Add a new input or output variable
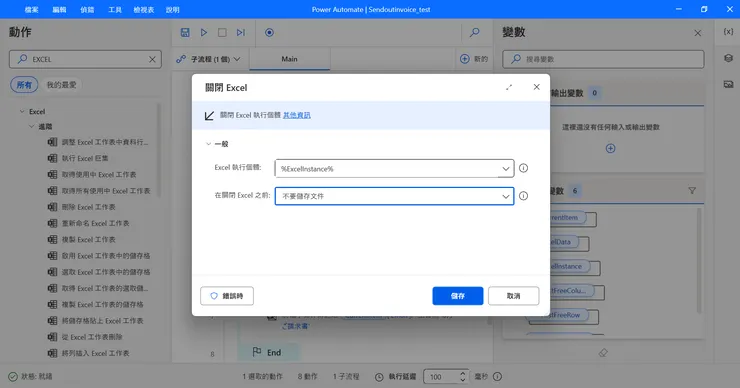 [x=610, y=149]
